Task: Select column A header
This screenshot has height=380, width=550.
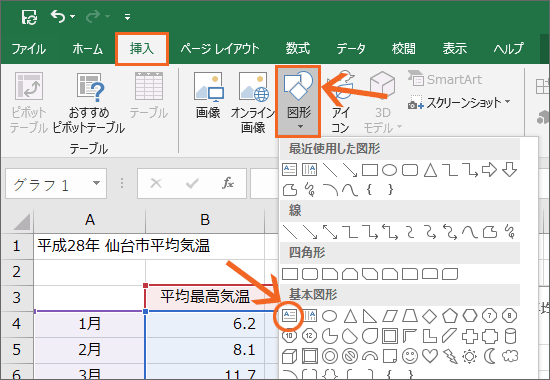Action: 90,220
